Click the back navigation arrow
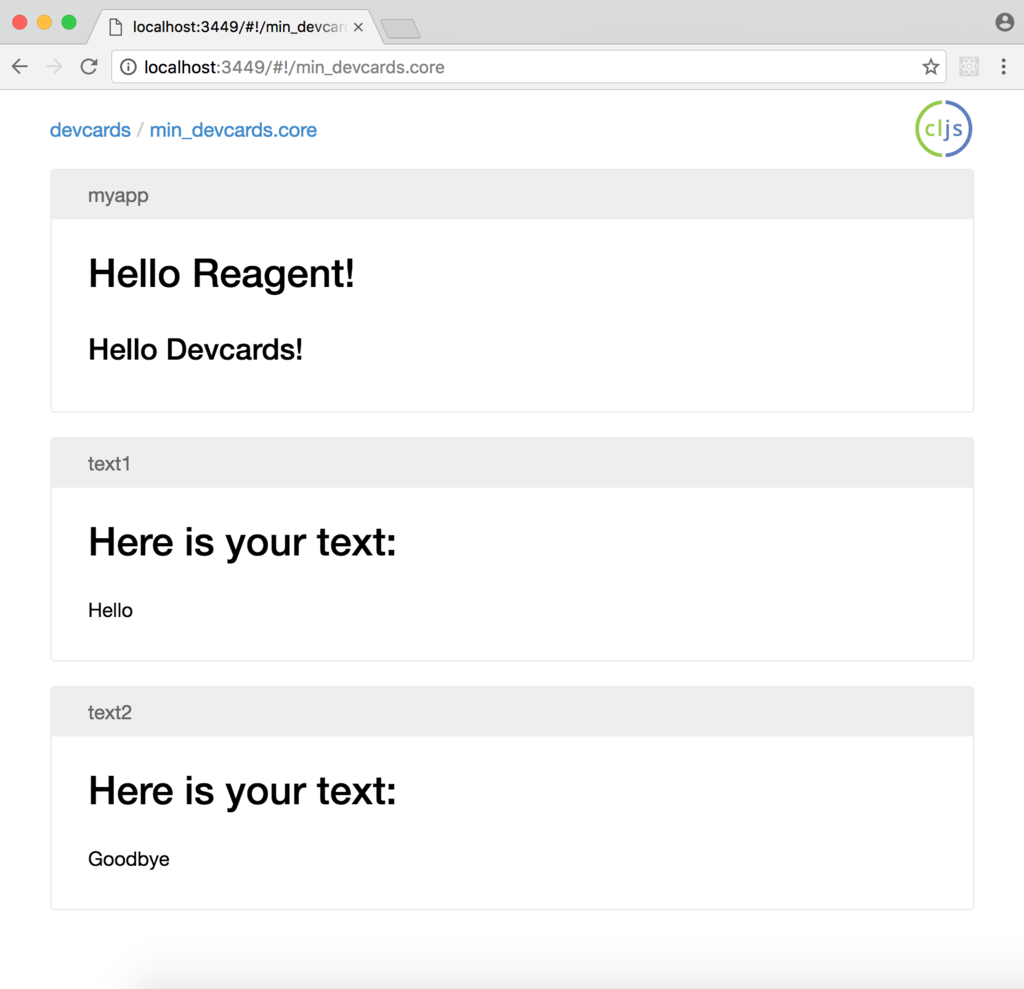Screen dimensions: 1024x989 (19, 66)
